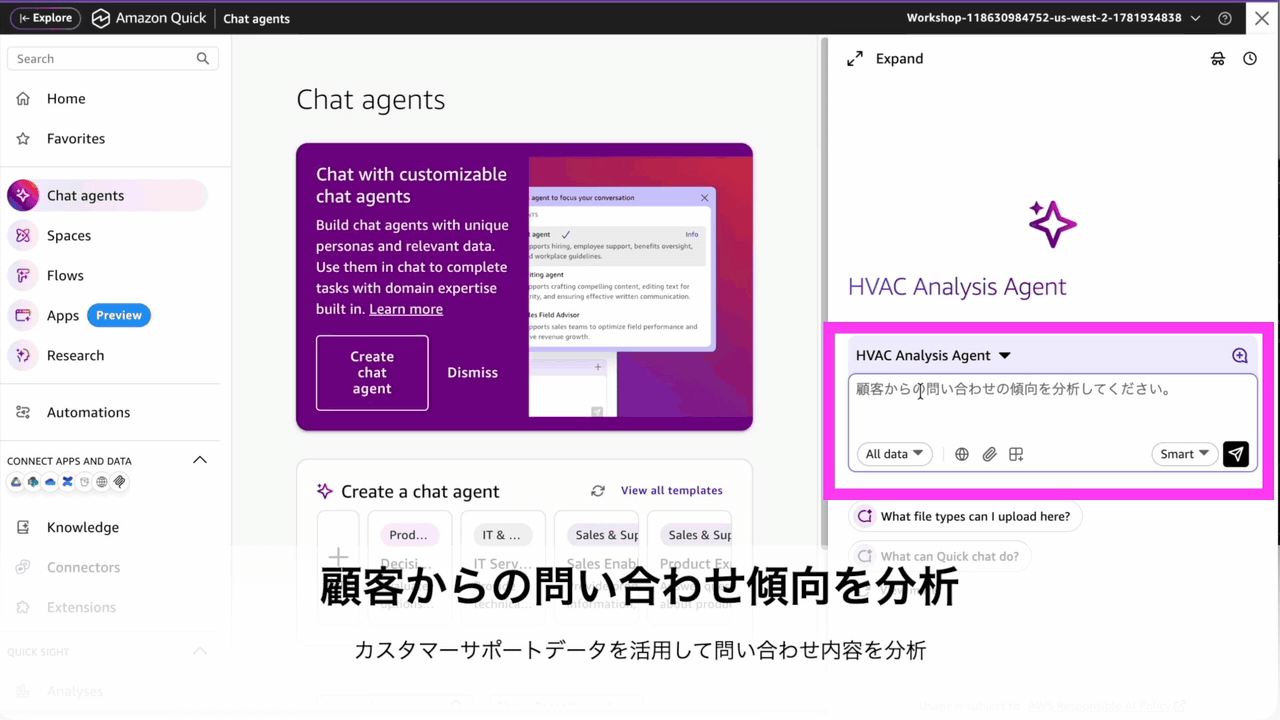Click the Chat agents breadcrumb in top bar
1280x720 pixels.
coord(256,18)
